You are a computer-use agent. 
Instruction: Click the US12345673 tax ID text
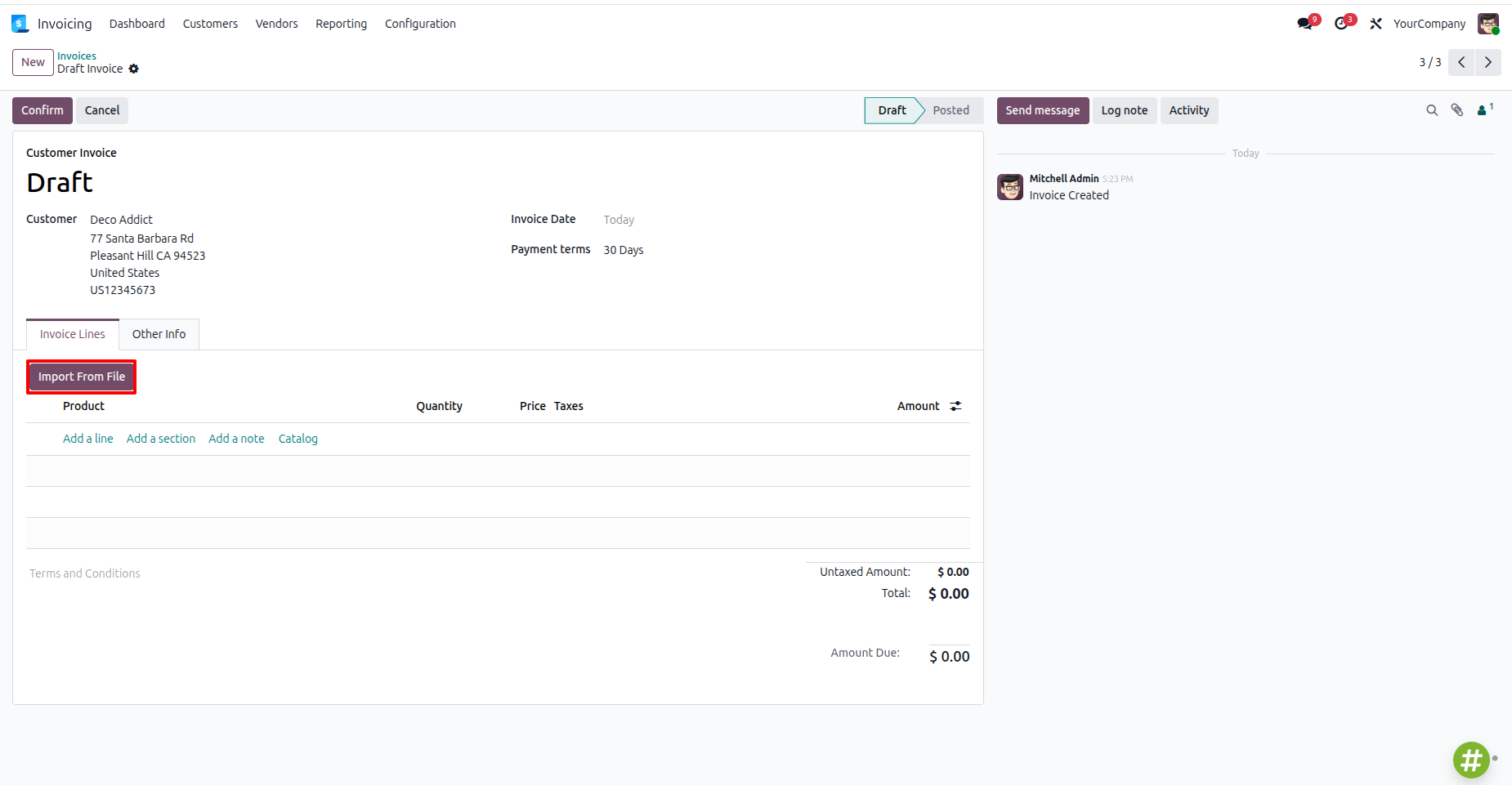[x=123, y=290]
